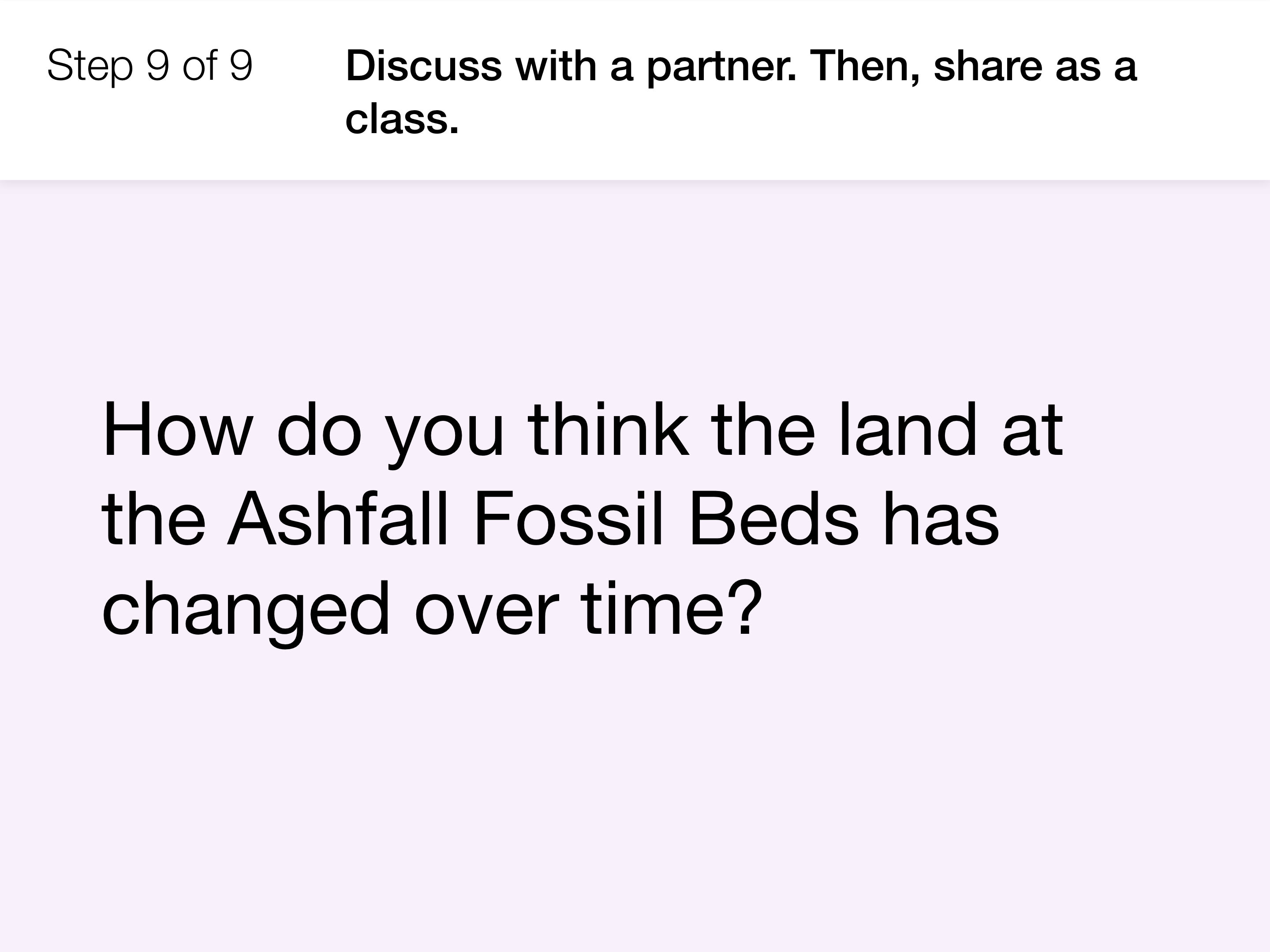Select the word 'has' in the question
Image resolution: width=1270 pixels, height=952 pixels.
pyautogui.click(x=941, y=519)
